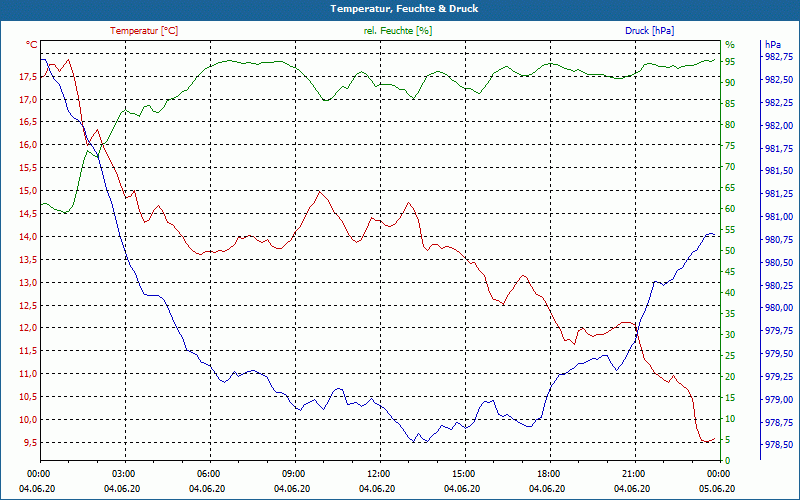The width and height of the screenshot is (800, 500).
Task: Click the 03:00 time axis label
Action: [125, 473]
